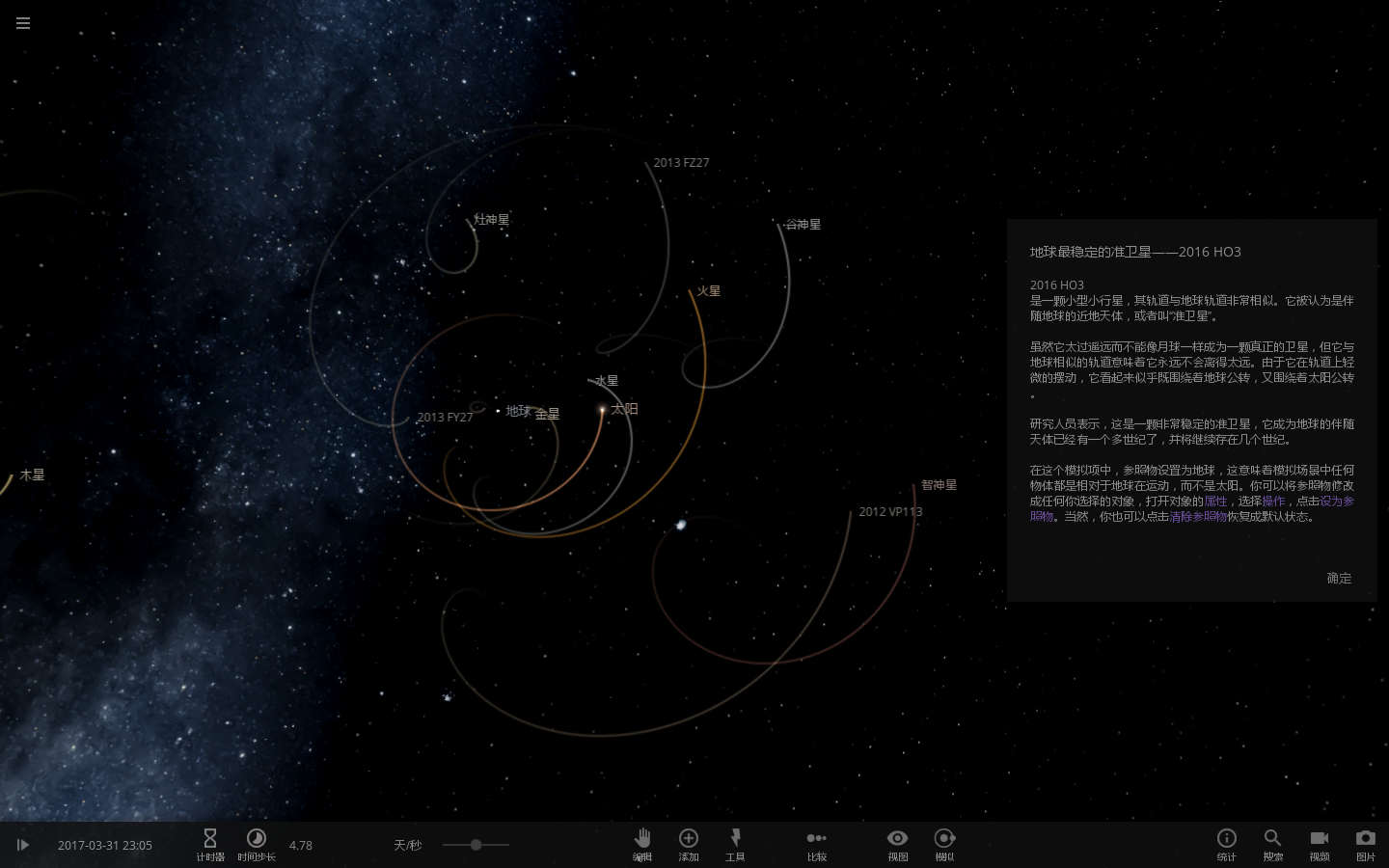The image size is (1389, 868).
Task: Select the 编辑 hand edit tool
Action: (642, 844)
